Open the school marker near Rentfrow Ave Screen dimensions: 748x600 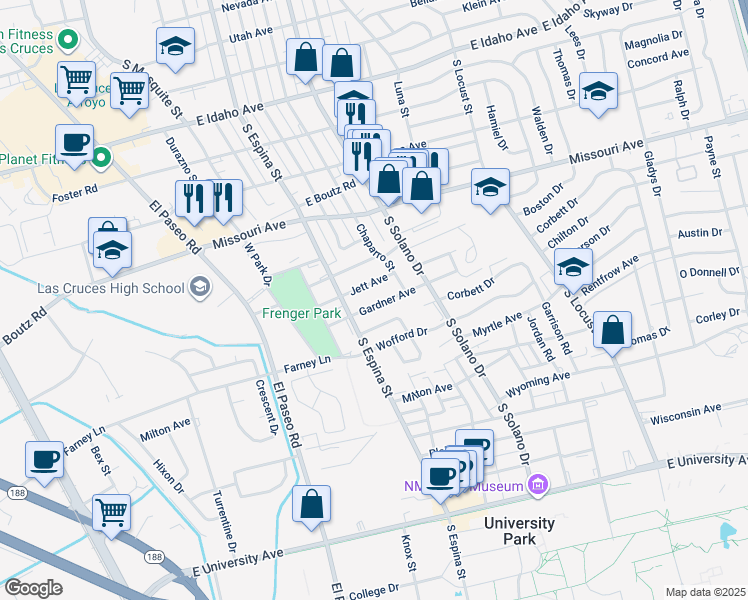[x=573, y=268]
